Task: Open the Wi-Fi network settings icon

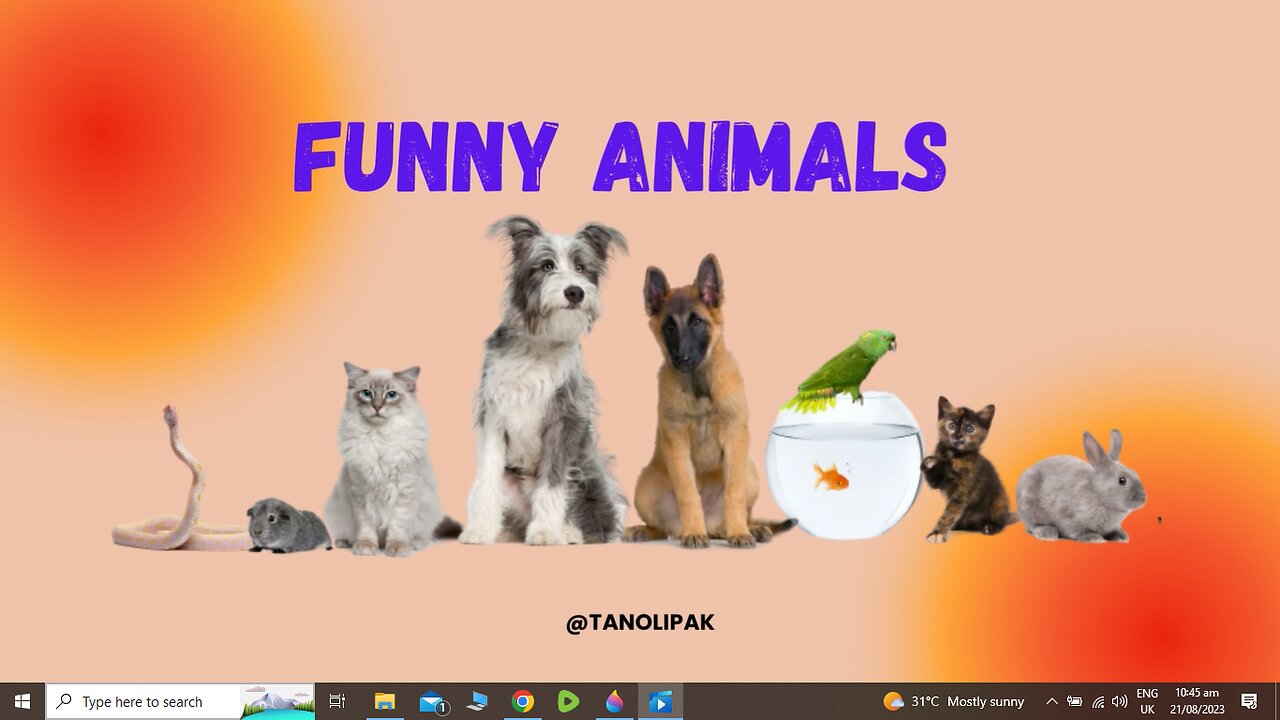Action: tap(1098, 702)
